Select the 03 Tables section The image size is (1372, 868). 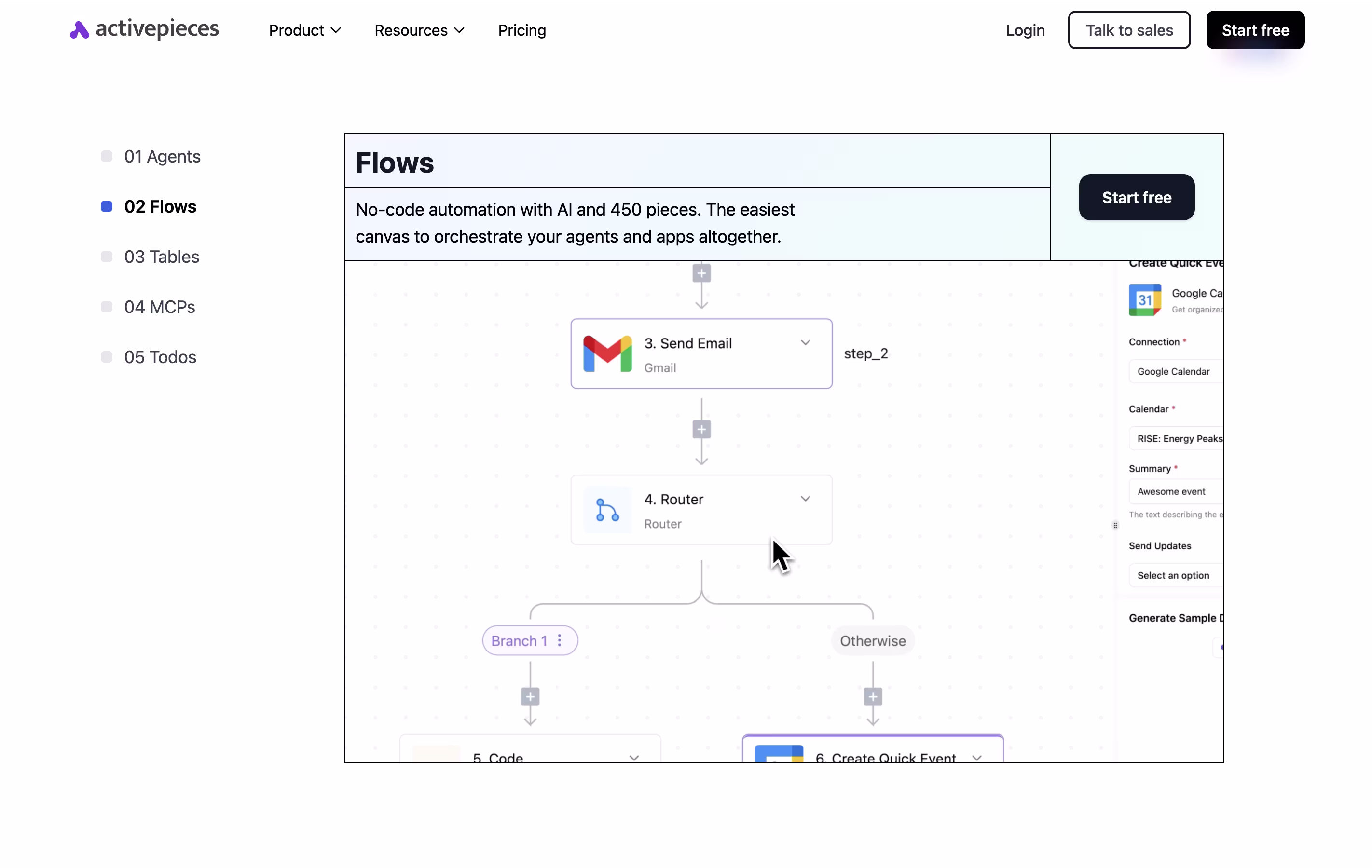click(x=161, y=257)
